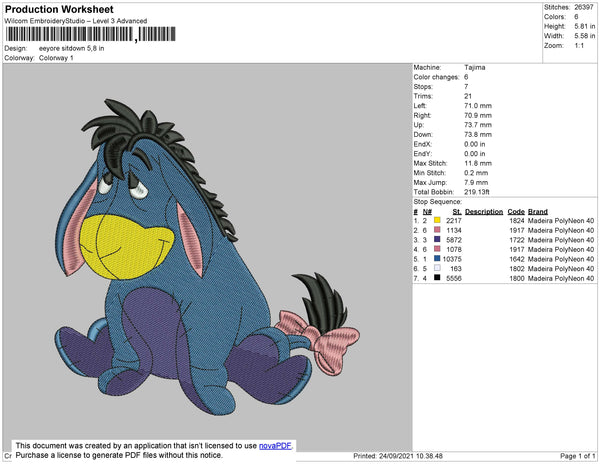
Task: Click the Zoom value '1:1'
Action: pyautogui.click(x=579, y=46)
